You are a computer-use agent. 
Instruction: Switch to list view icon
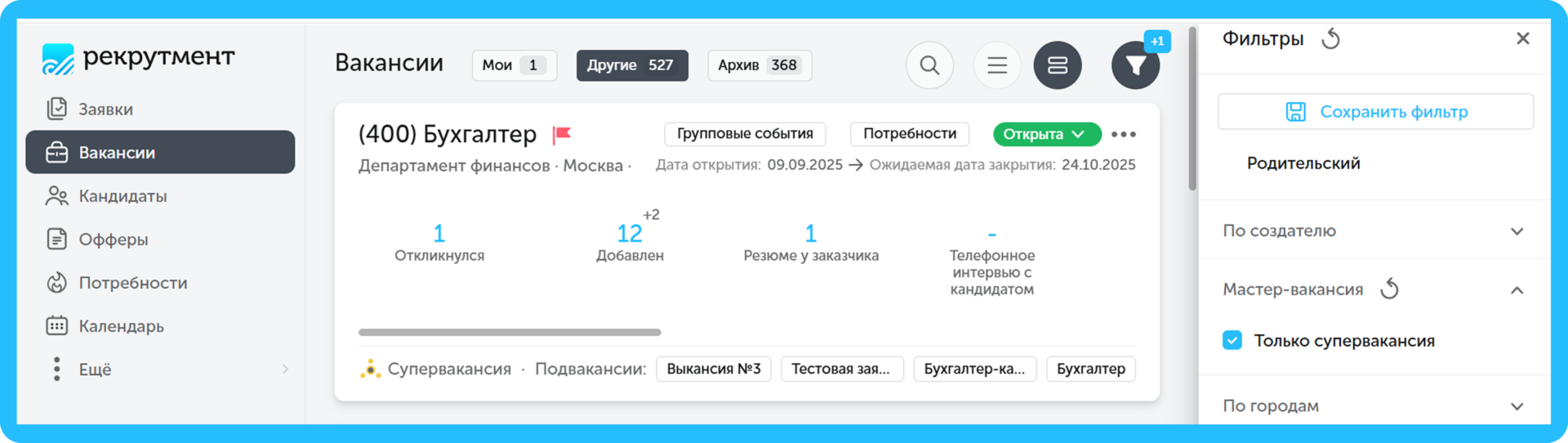(x=996, y=65)
